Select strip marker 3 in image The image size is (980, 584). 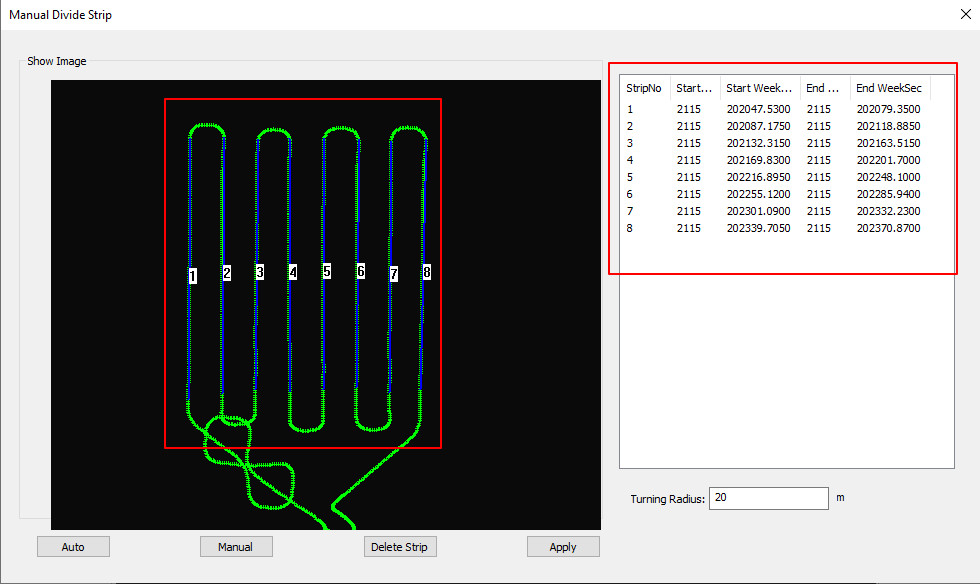[x=260, y=271]
